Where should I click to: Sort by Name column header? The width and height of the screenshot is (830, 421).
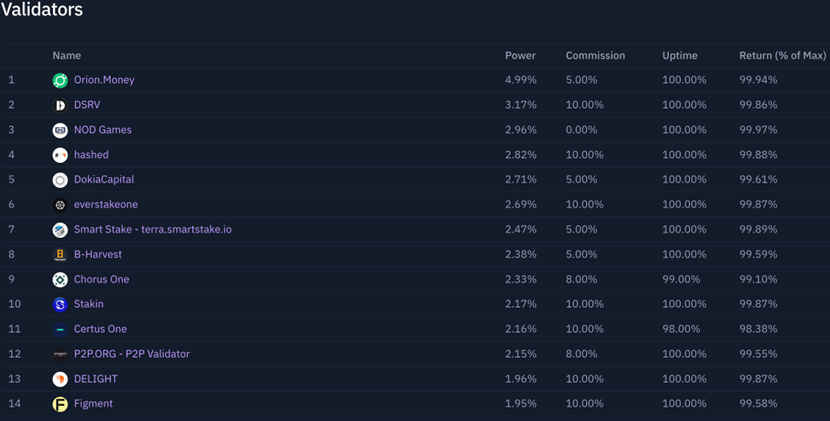coord(67,56)
